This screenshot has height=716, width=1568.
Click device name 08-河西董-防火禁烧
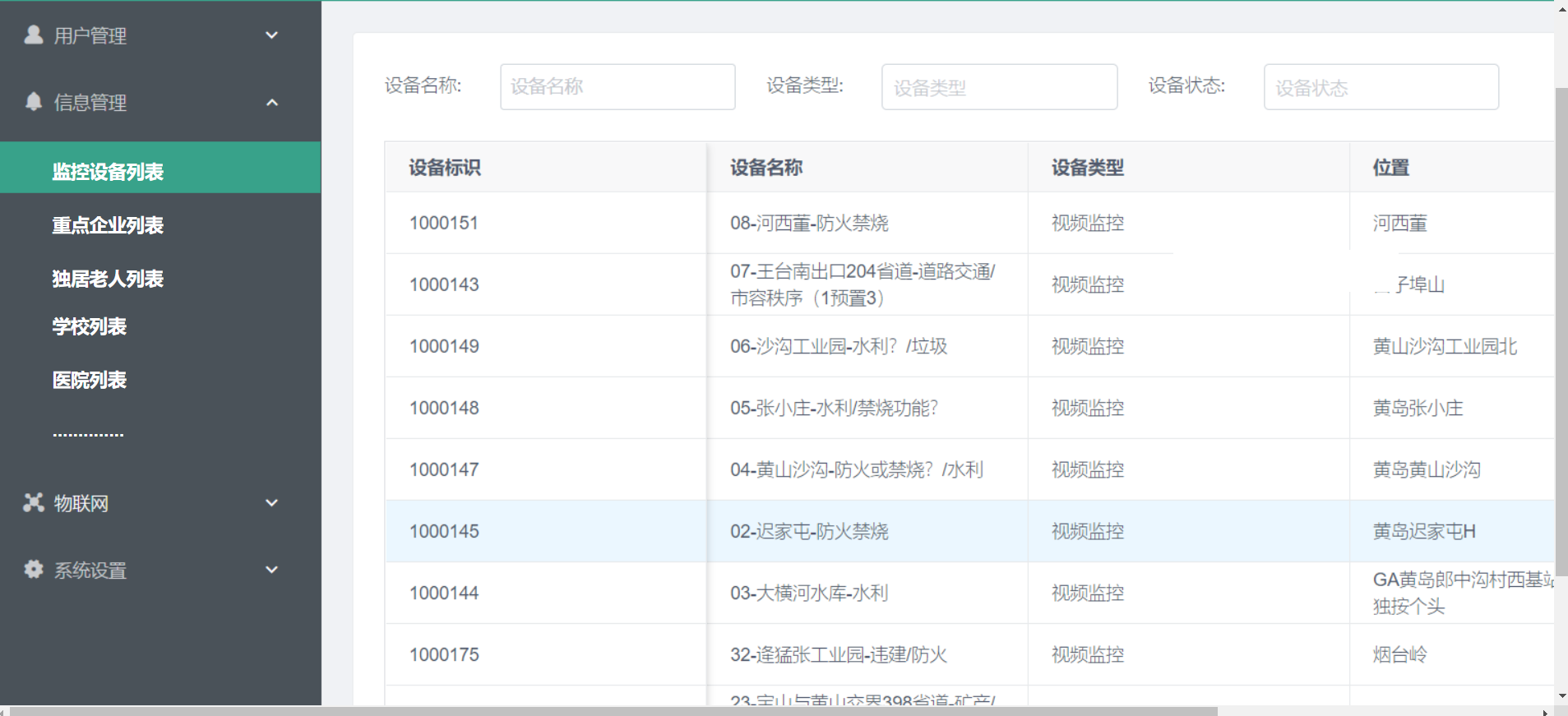coord(809,223)
